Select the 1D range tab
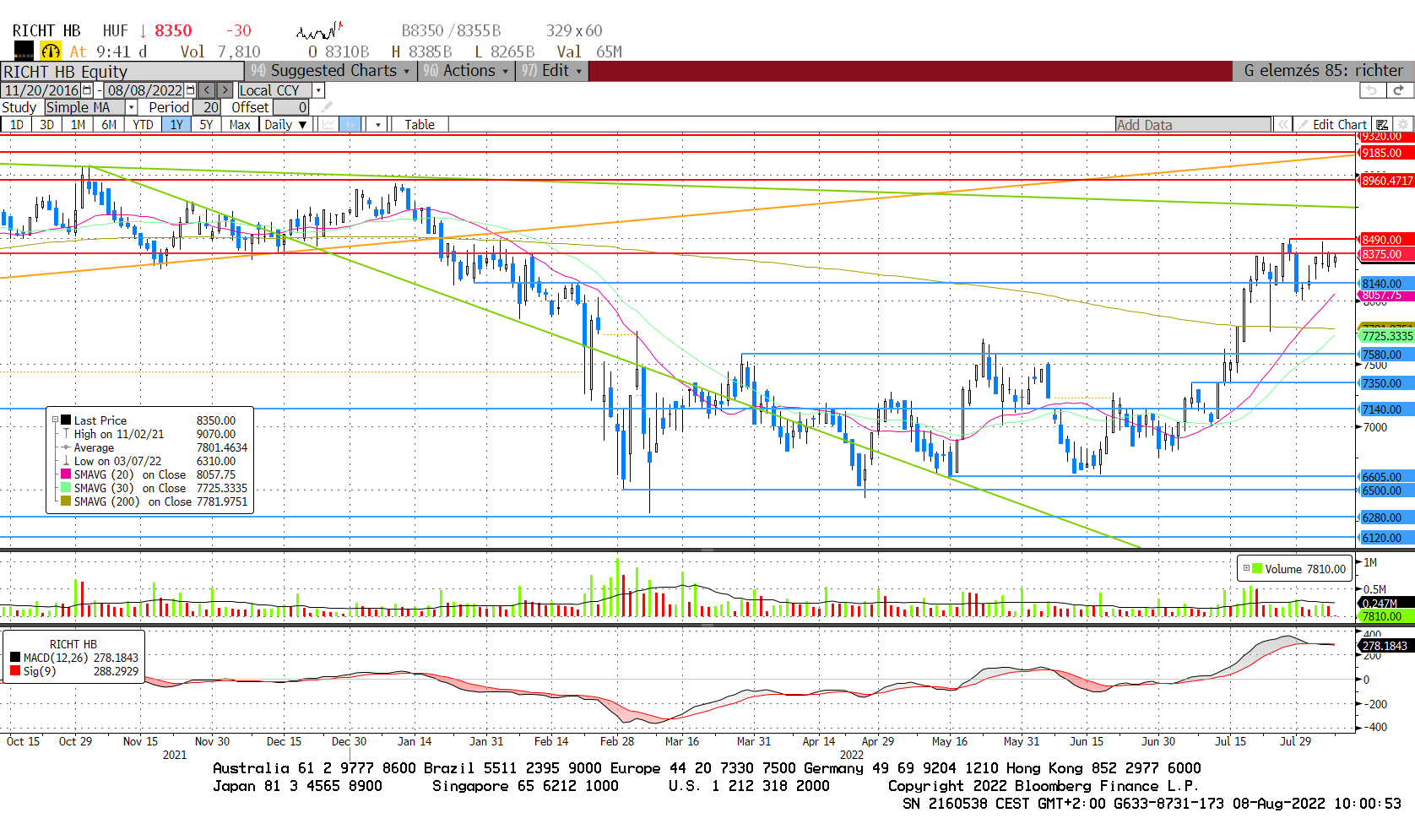The width and height of the screenshot is (1415, 840). pos(17,125)
